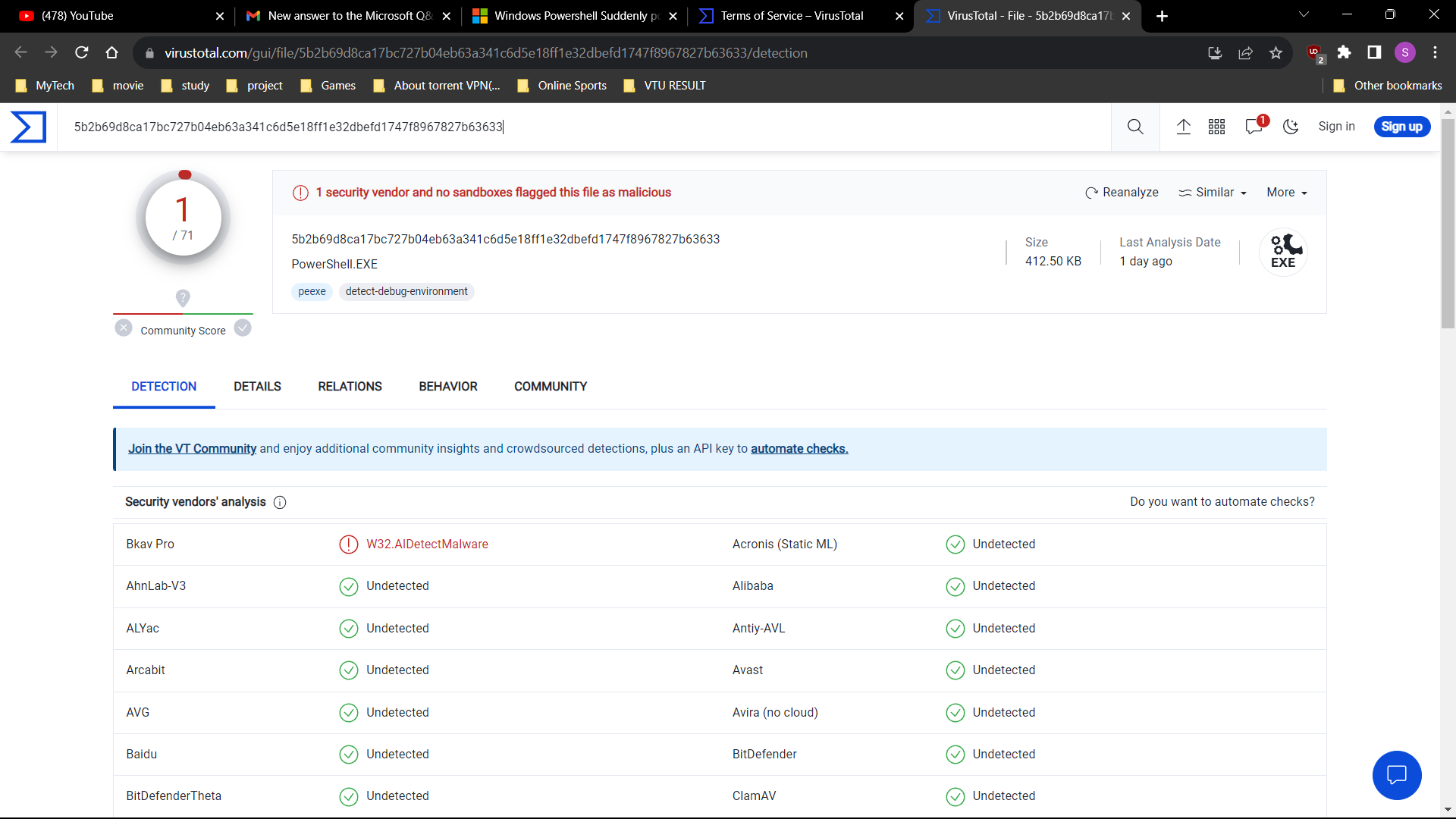This screenshot has width=1456, height=819.
Task: Toggle dark mode moon icon
Action: [x=1291, y=127]
